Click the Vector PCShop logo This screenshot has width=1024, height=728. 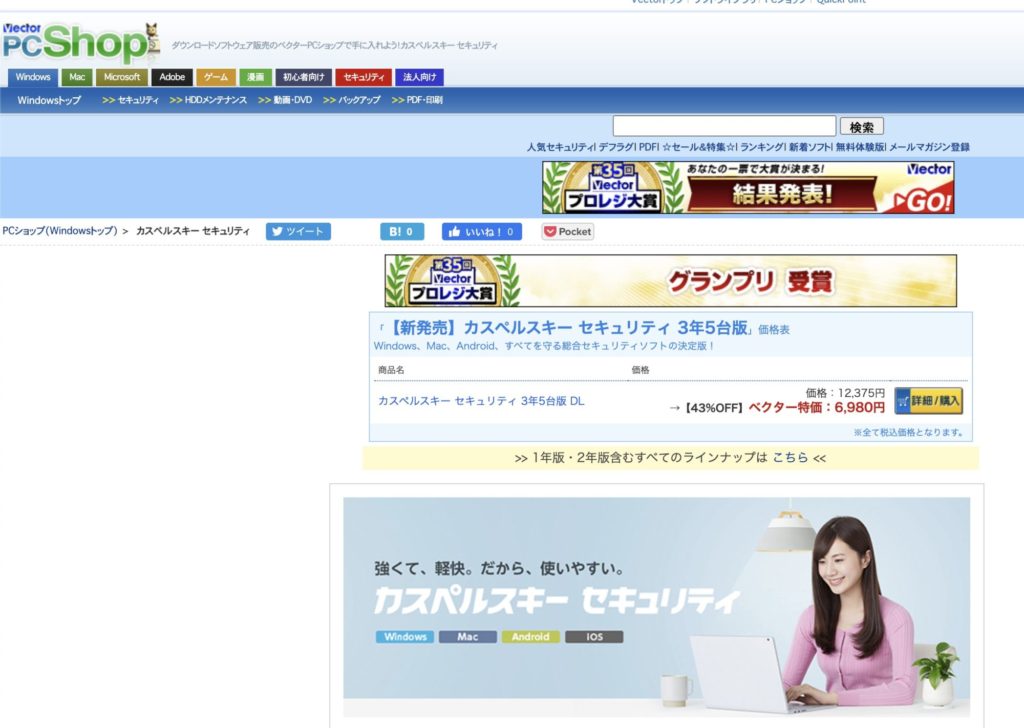tap(80, 43)
